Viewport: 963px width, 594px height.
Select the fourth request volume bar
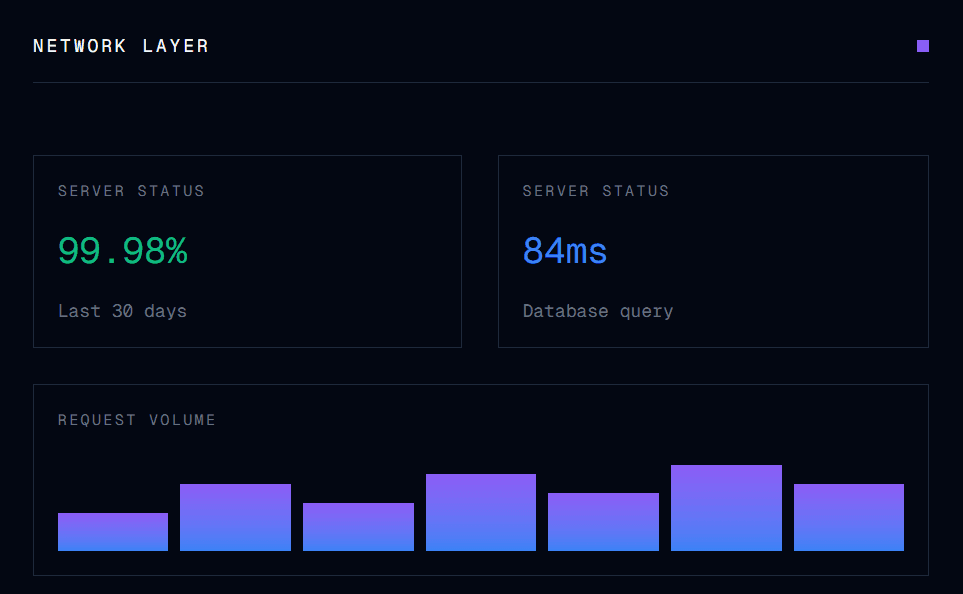[481, 512]
